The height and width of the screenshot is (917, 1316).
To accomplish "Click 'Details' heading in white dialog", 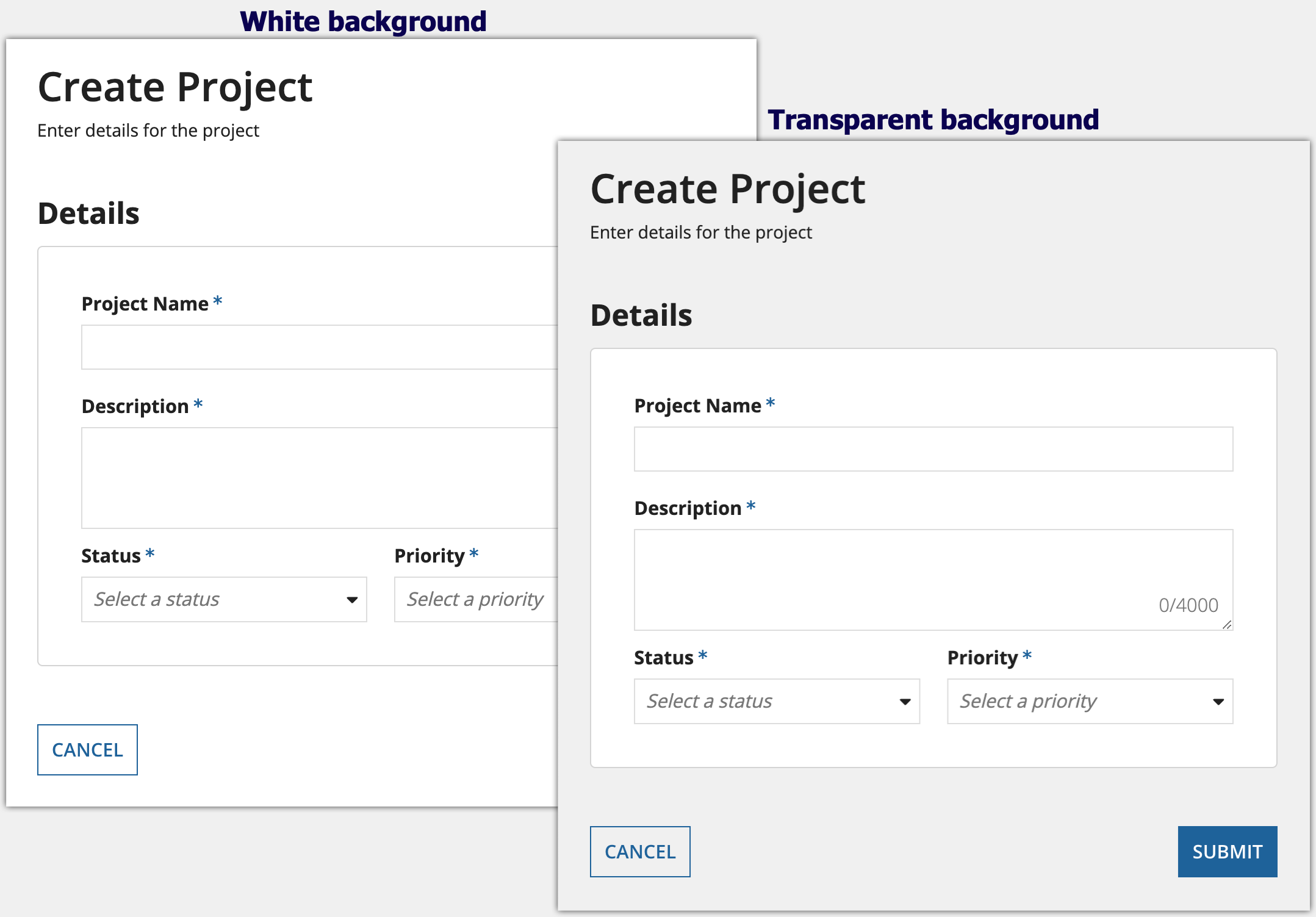I will coord(88,214).
